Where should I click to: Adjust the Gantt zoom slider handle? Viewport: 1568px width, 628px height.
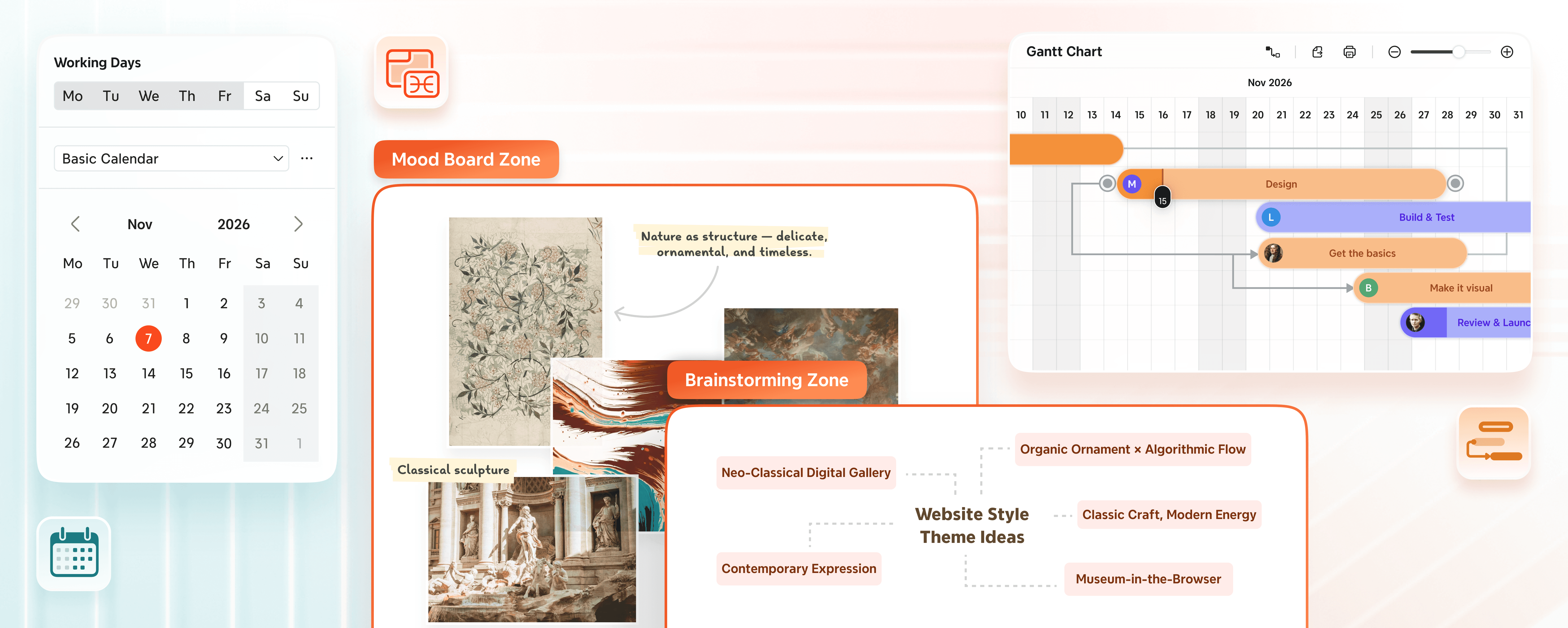click(1458, 52)
